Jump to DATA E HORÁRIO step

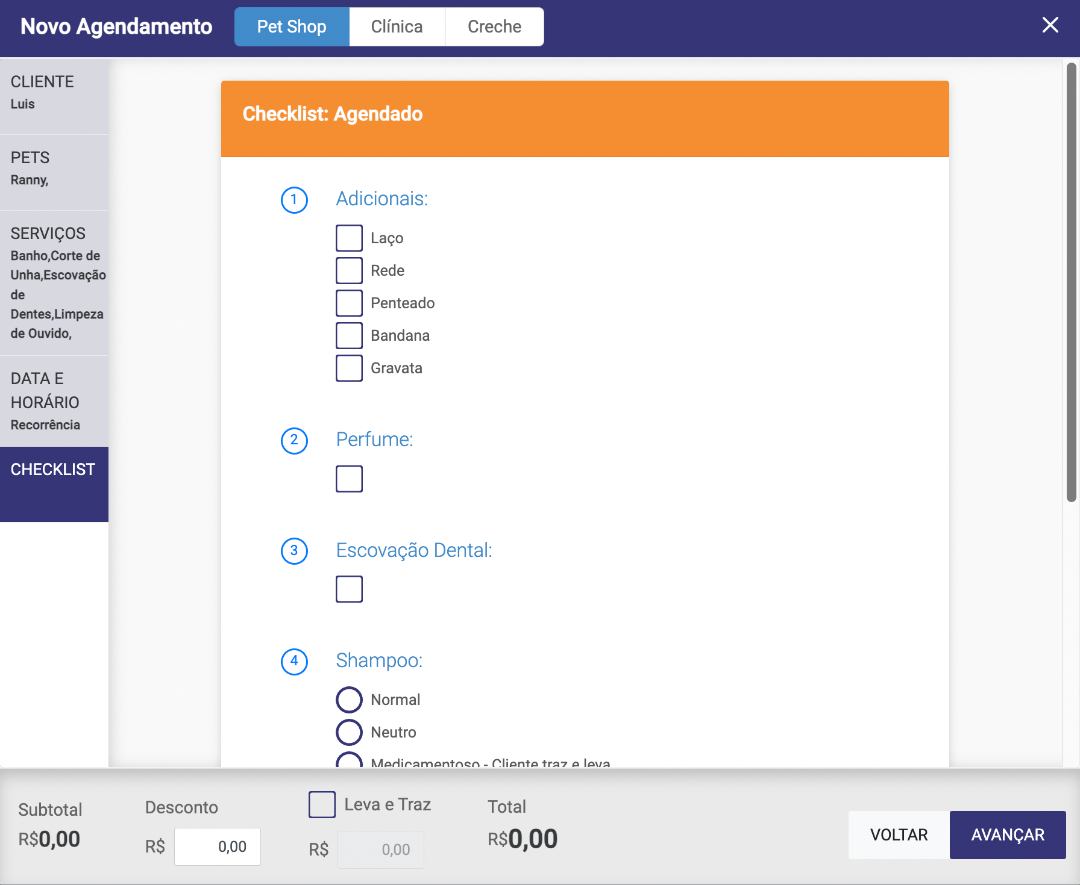[x=54, y=401]
